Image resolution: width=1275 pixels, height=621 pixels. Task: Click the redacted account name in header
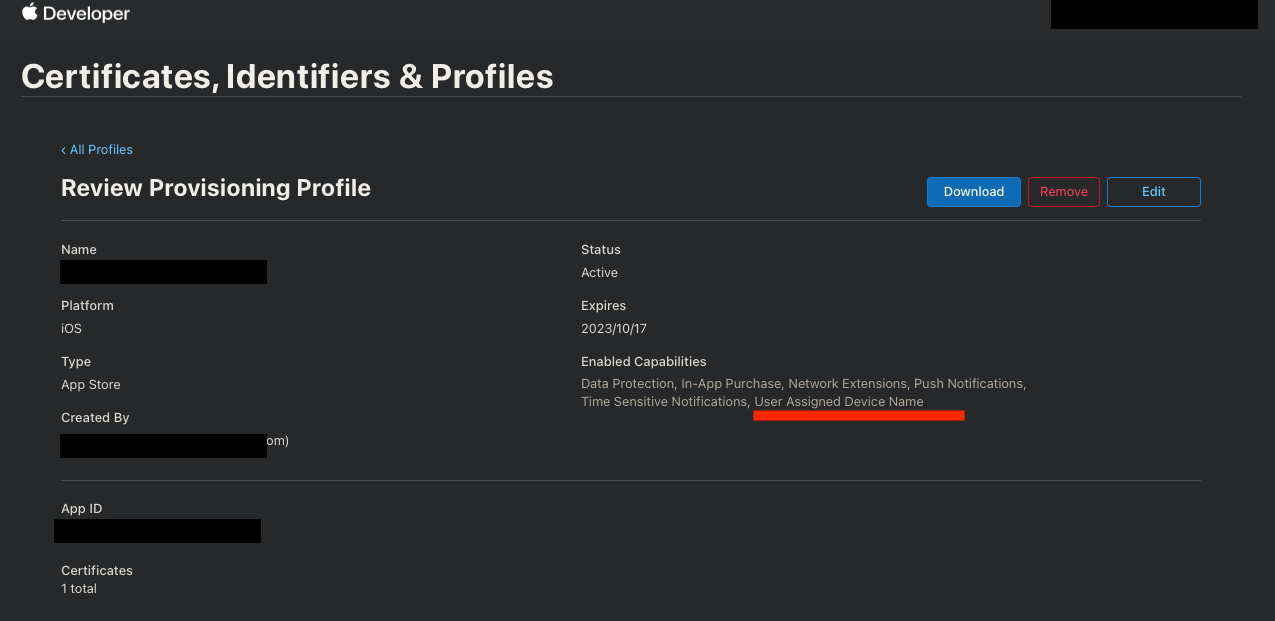coord(1153,14)
